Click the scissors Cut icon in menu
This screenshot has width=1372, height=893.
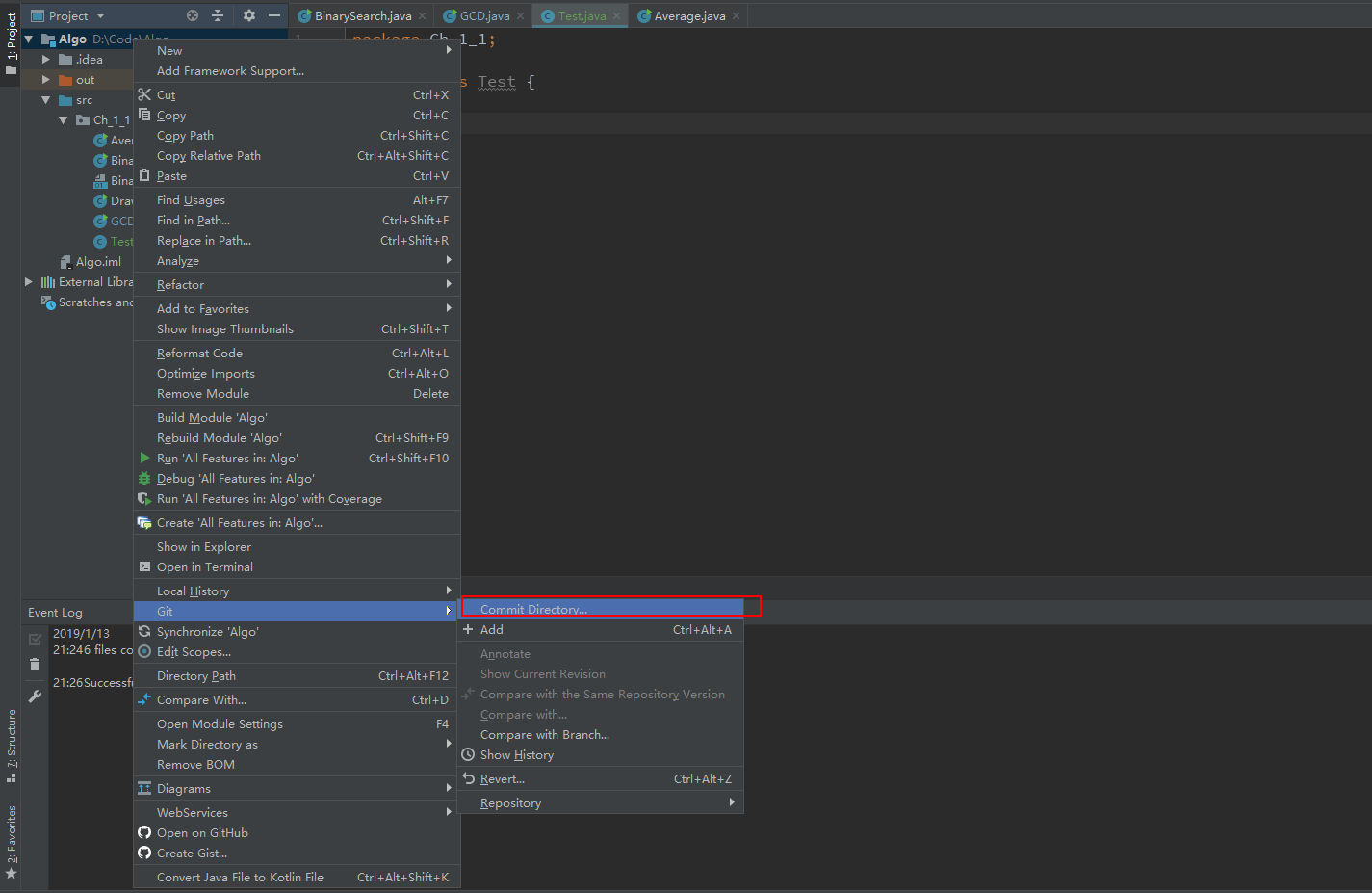144,94
